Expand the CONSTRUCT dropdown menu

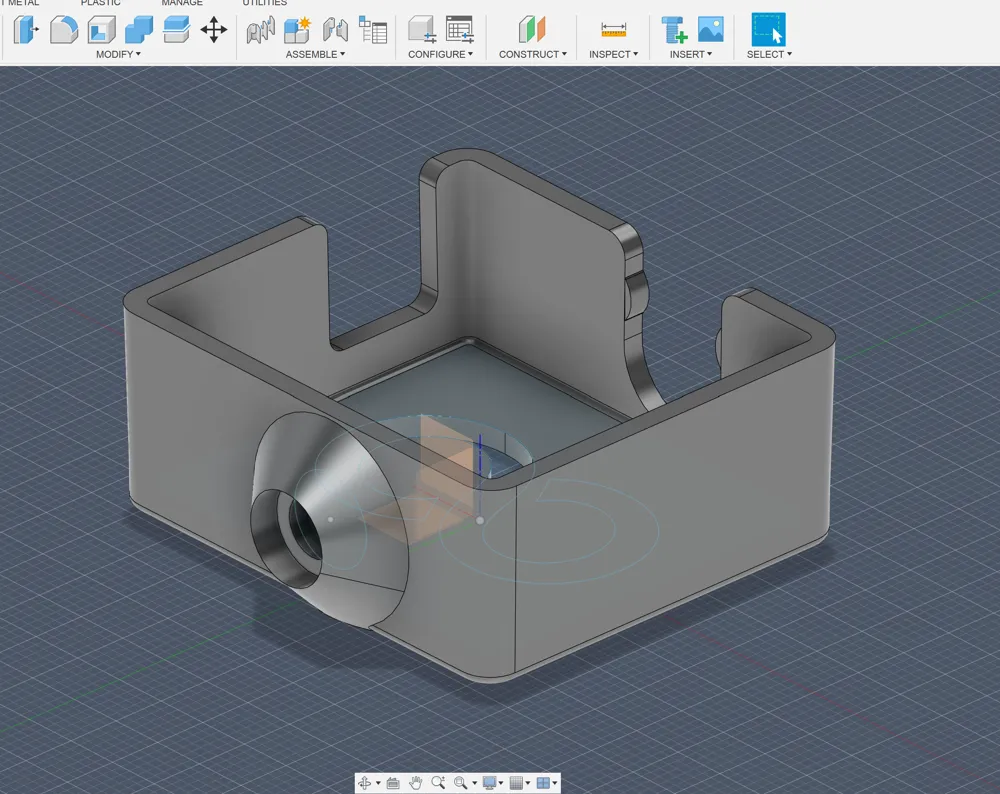coord(533,54)
